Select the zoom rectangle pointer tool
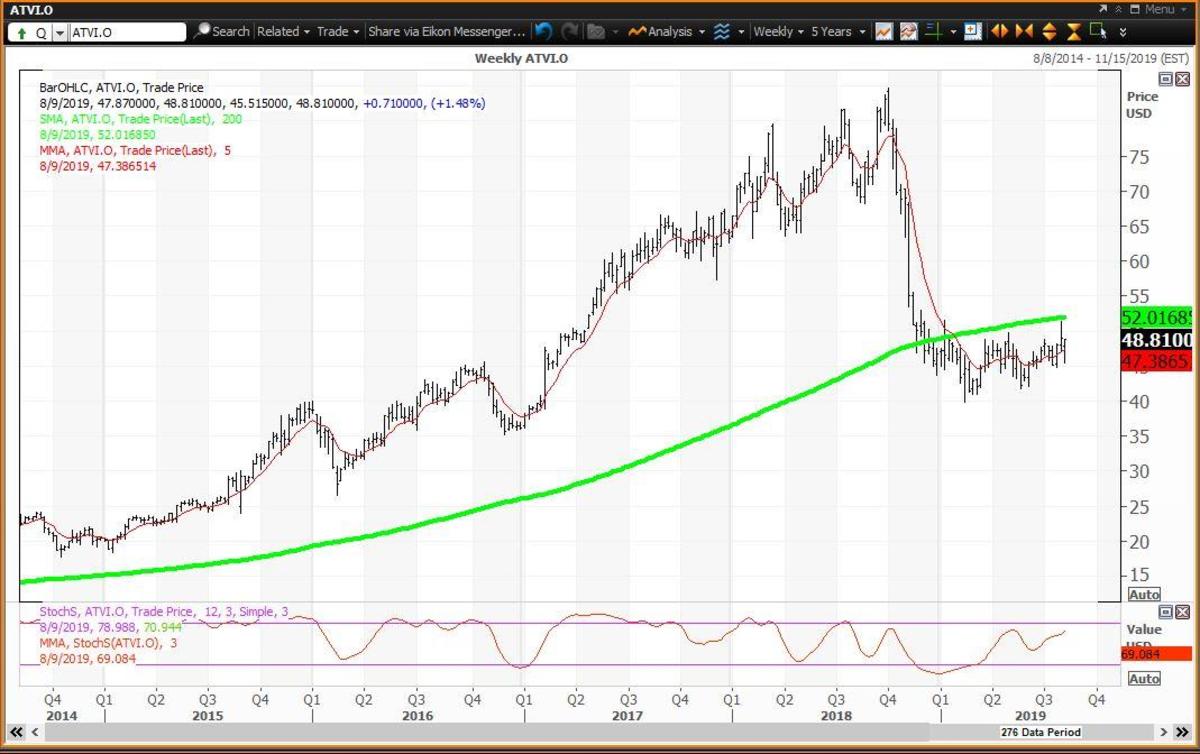Image resolution: width=1200 pixels, height=754 pixels. click(x=1099, y=31)
